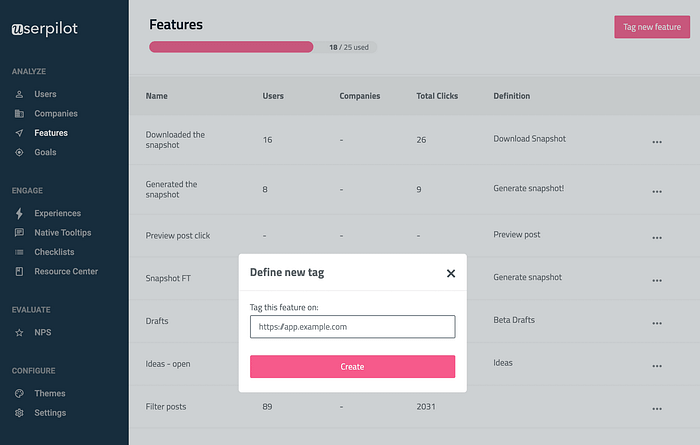Open options menu for Downloaded the snapshot
This screenshot has width=700, height=445.
pyautogui.click(x=657, y=142)
